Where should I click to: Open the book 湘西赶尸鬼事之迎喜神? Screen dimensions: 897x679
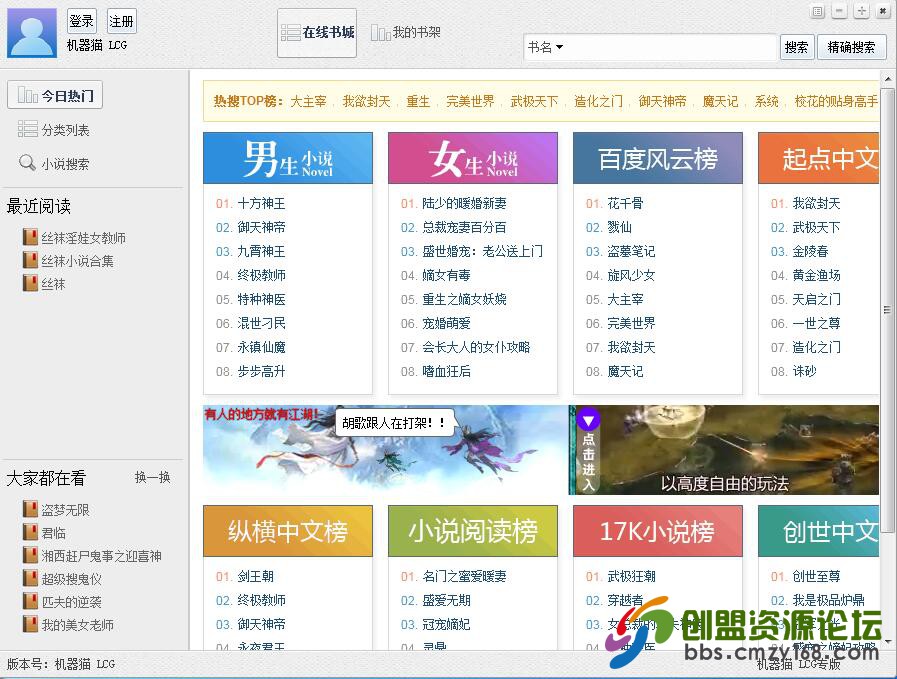101,555
